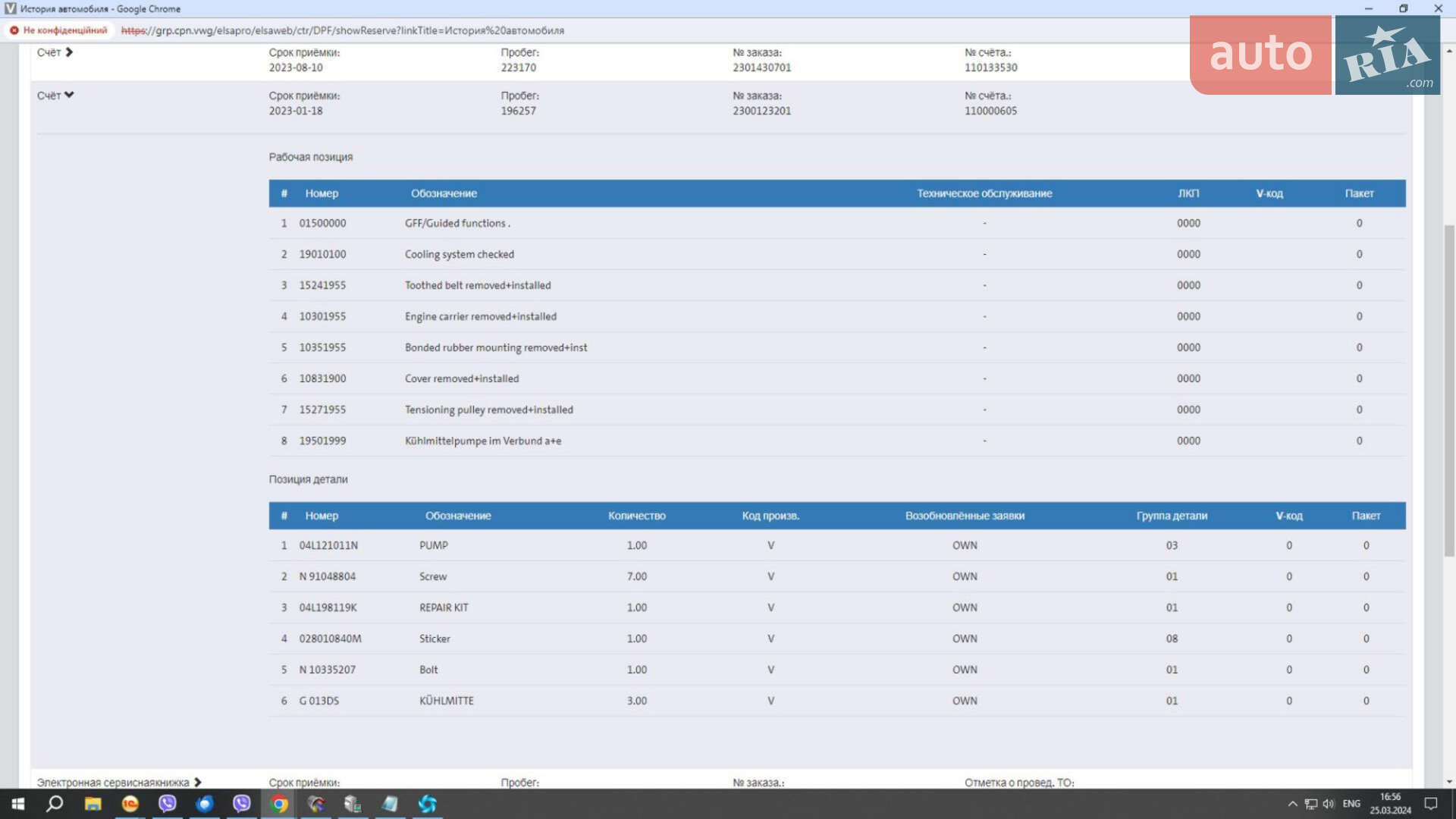Click the taskbar search magnifier icon
Image resolution: width=1456 pixels, height=819 pixels.
point(55,804)
